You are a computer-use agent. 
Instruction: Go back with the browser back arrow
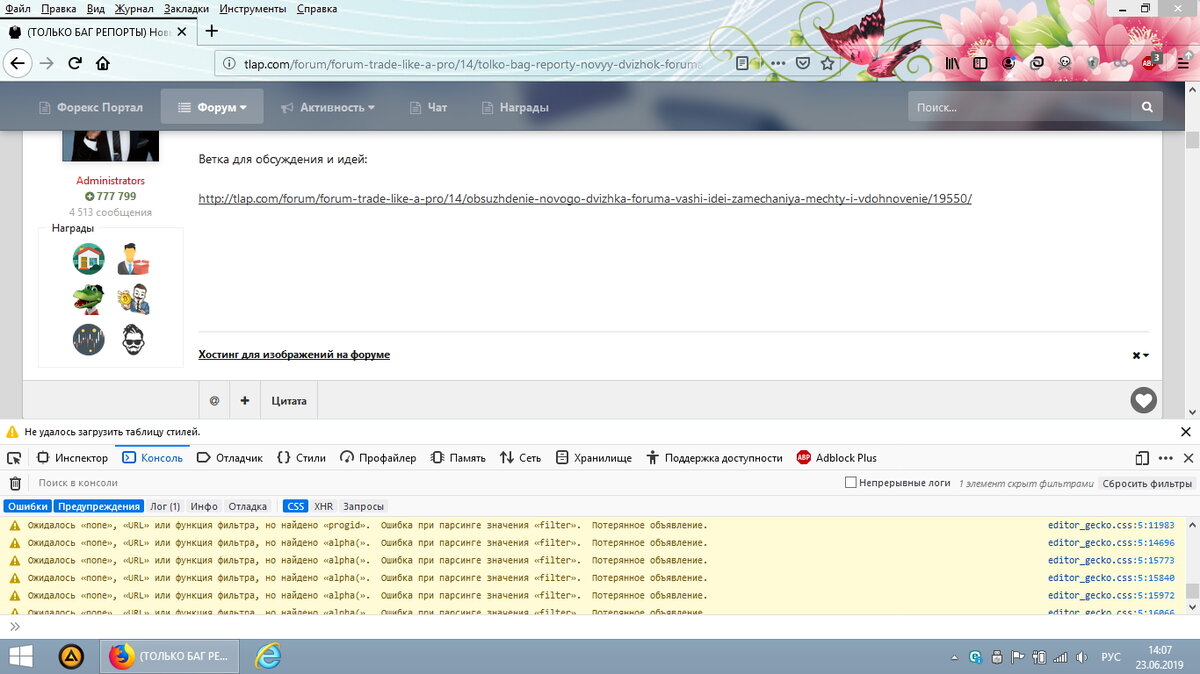[17, 63]
